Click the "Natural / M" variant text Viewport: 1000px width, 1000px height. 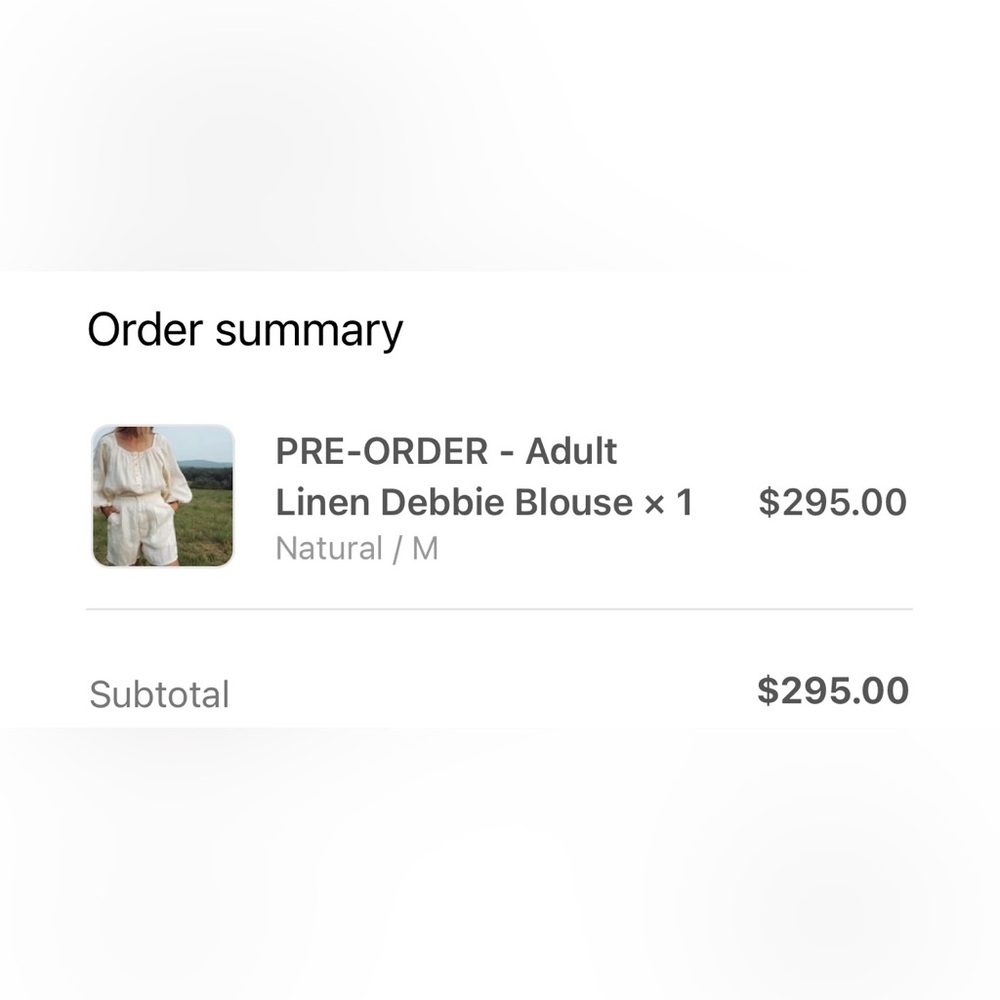click(x=356, y=549)
